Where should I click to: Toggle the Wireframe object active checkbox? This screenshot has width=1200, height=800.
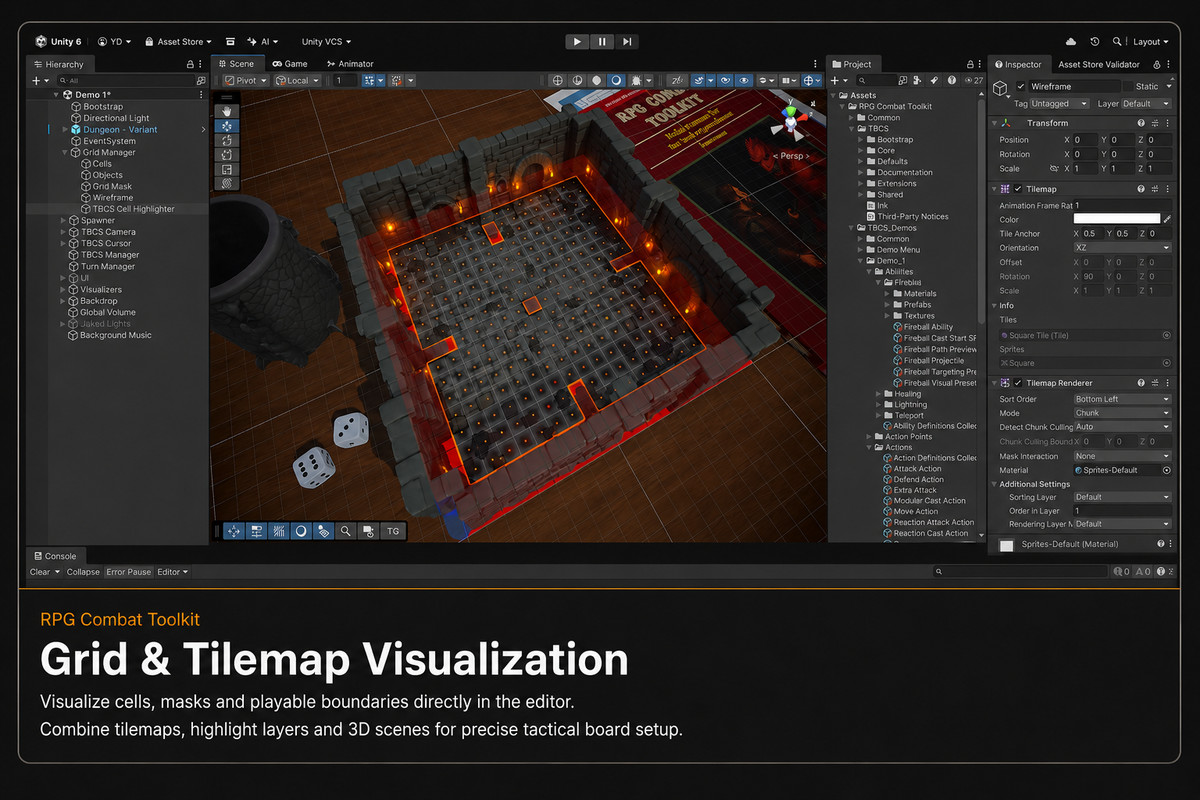[1021, 87]
